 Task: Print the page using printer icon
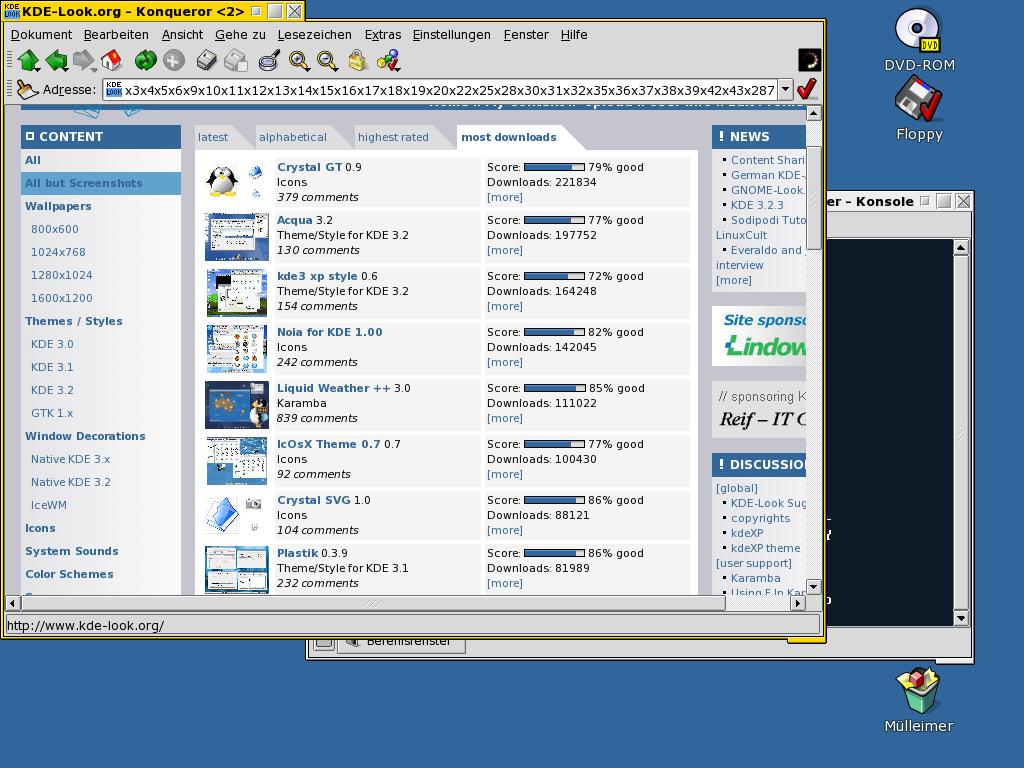[206, 61]
